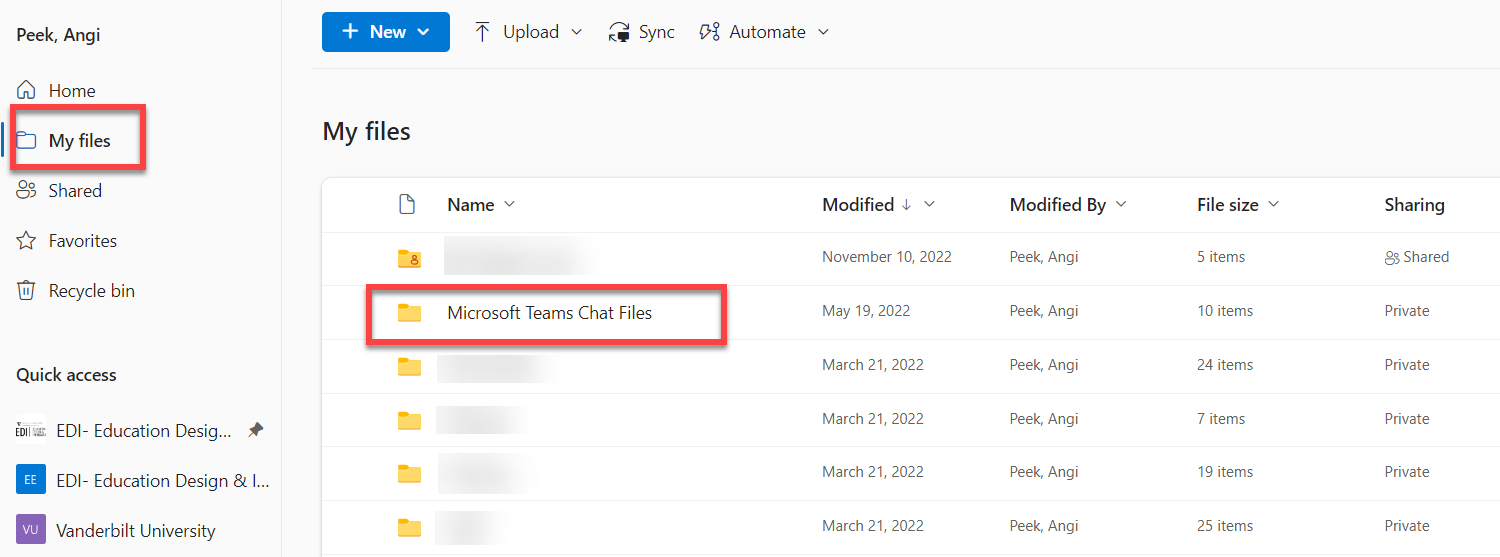The image size is (1500, 557).
Task: Click the Sync button
Action: [641, 32]
